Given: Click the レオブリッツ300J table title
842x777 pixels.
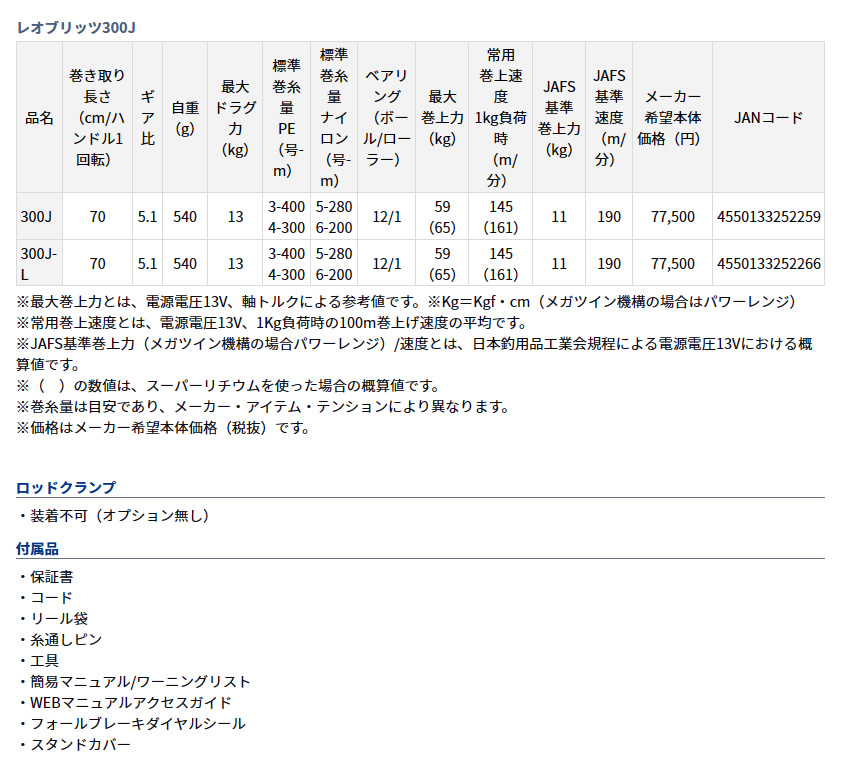Looking at the screenshot, I should tap(76, 27).
